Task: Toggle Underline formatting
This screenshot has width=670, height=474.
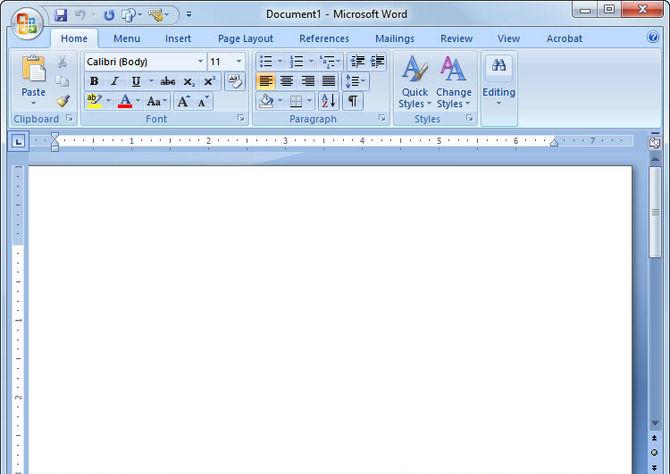Action: (136, 81)
